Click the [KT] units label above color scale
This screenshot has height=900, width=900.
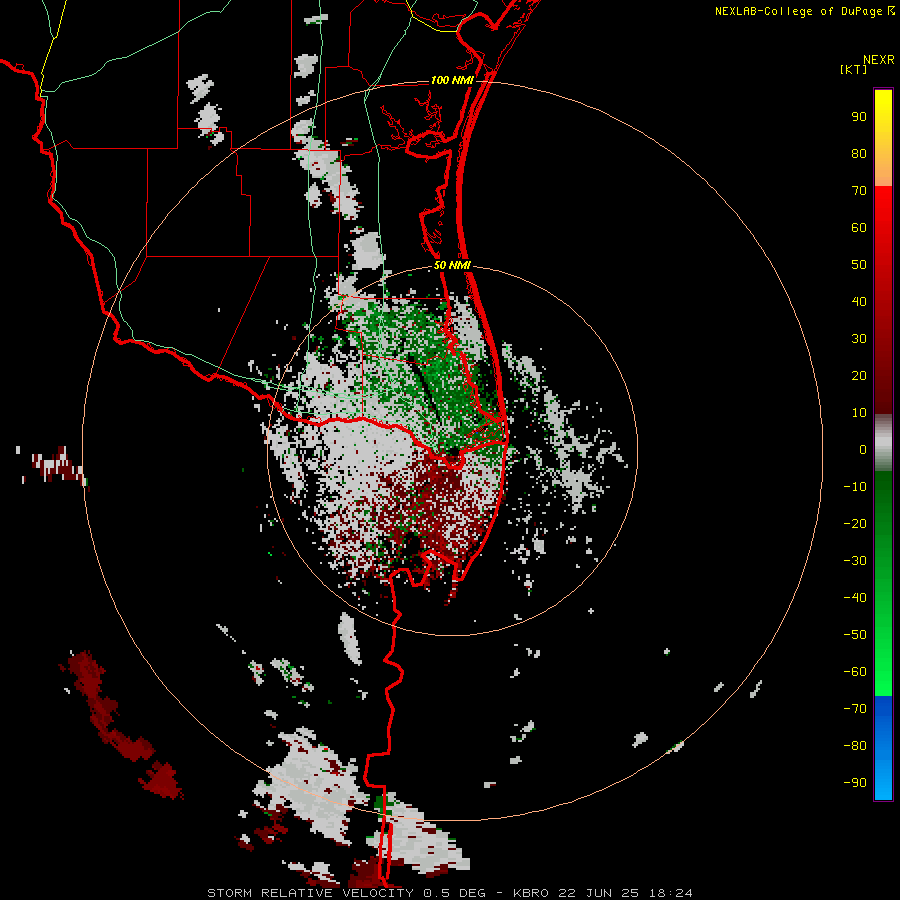[x=854, y=69]
